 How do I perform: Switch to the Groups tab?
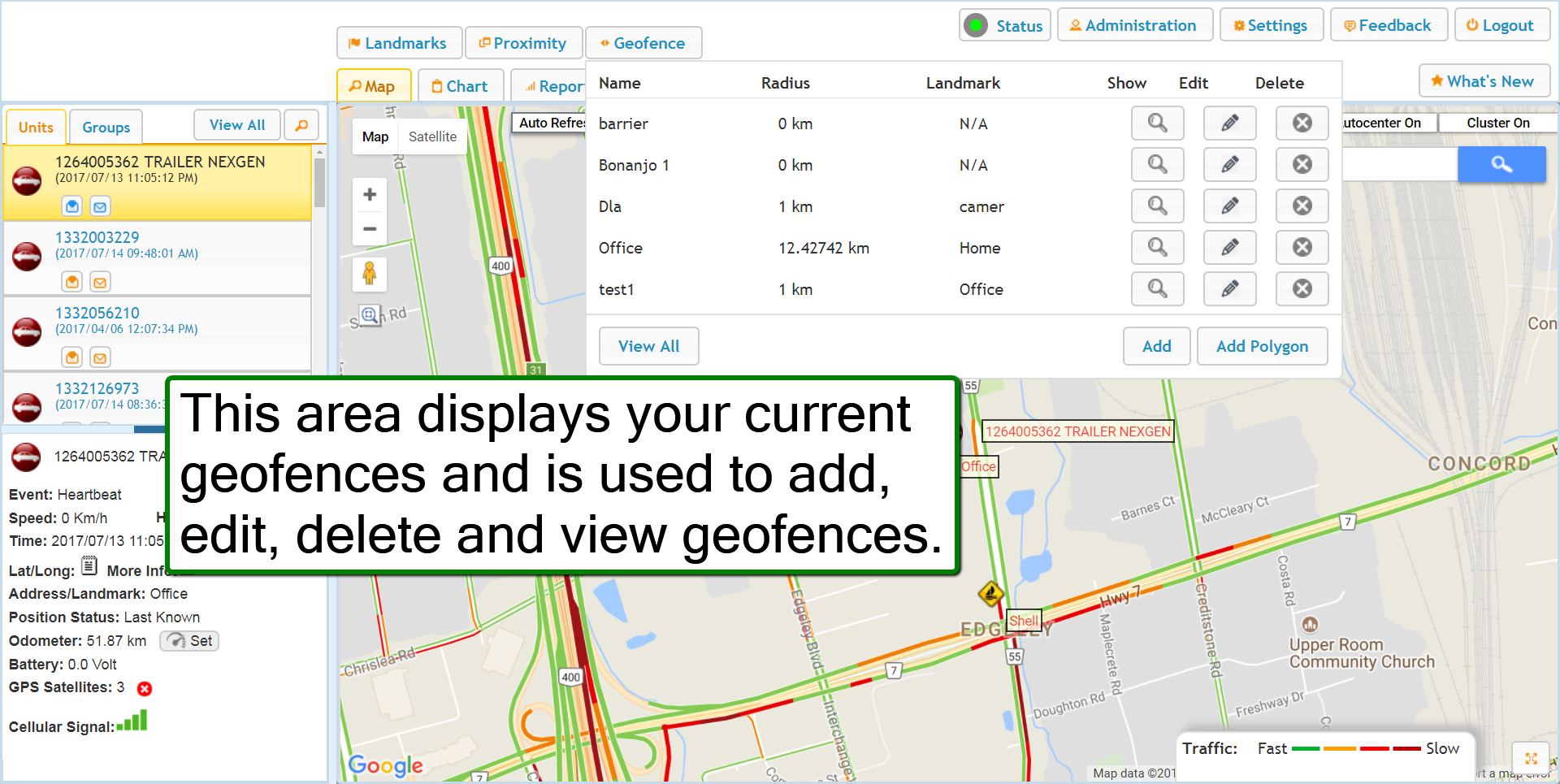[x=106, y=128]
